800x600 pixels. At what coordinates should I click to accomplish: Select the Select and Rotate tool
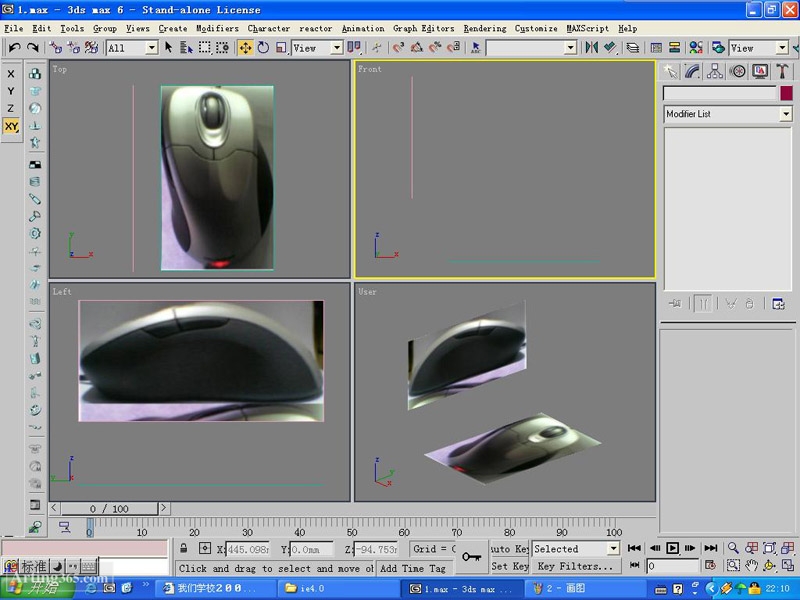tap(262, 47)
